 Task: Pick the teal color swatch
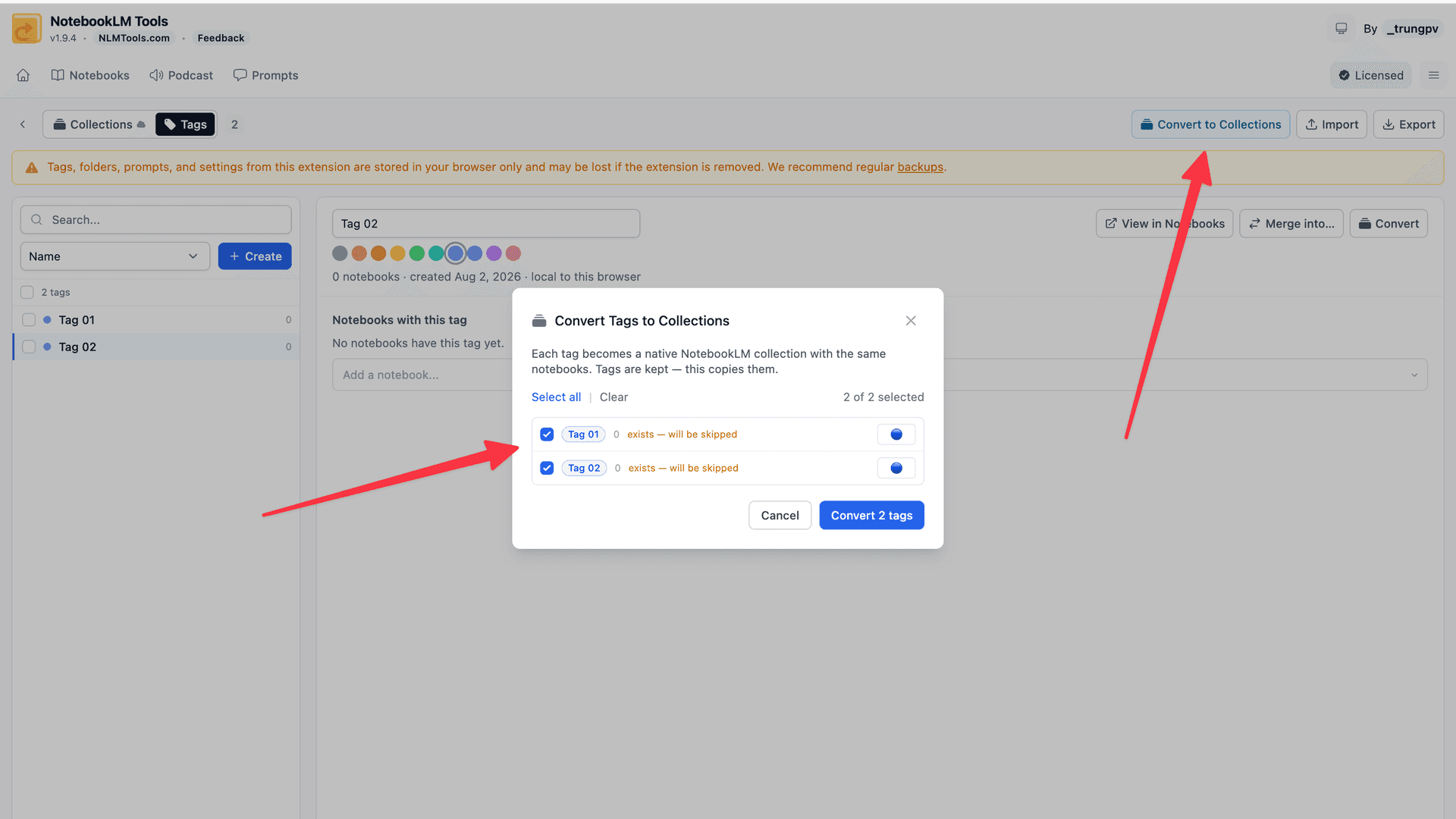(x=436, y=253)
